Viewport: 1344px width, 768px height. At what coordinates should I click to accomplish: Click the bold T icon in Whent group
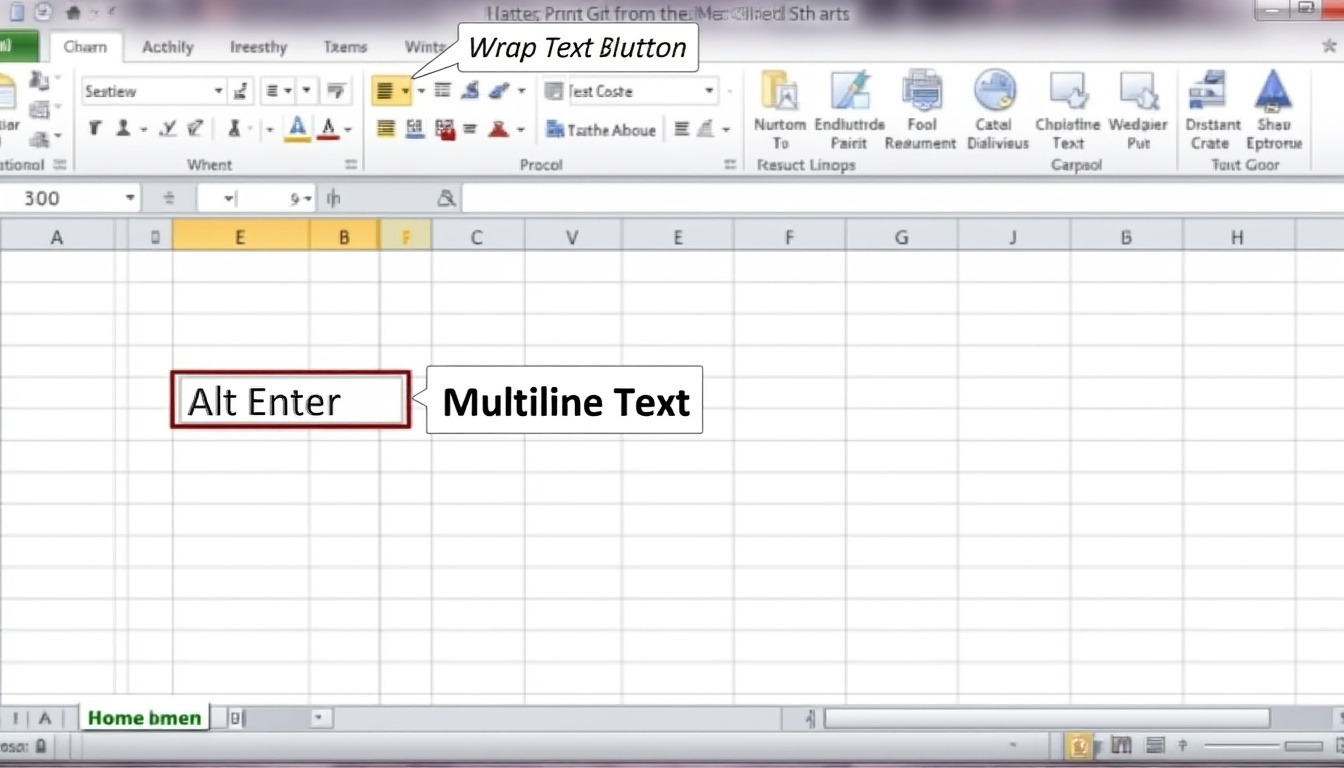95,128
